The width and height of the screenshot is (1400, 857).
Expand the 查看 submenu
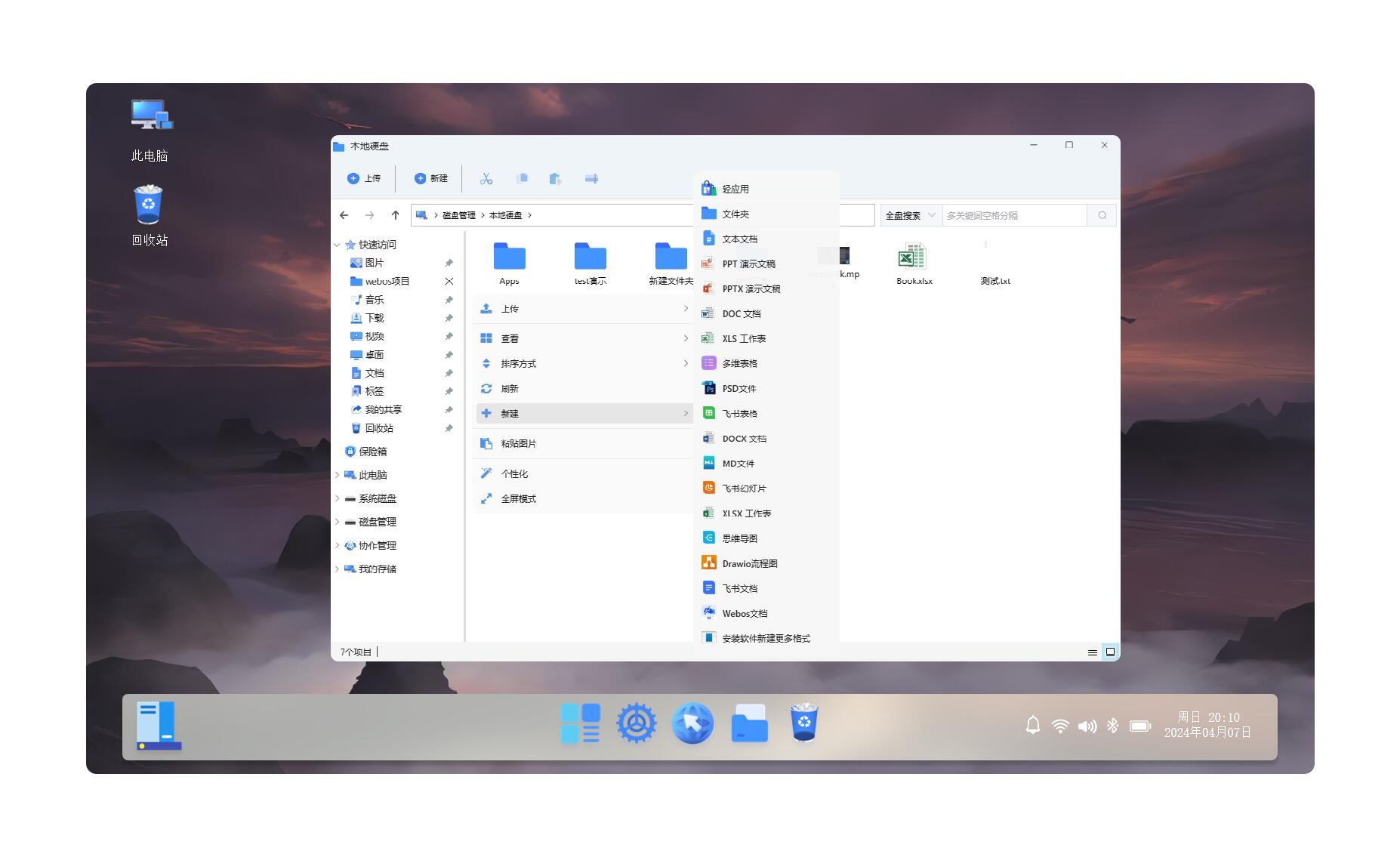click(x=584, y=339)
